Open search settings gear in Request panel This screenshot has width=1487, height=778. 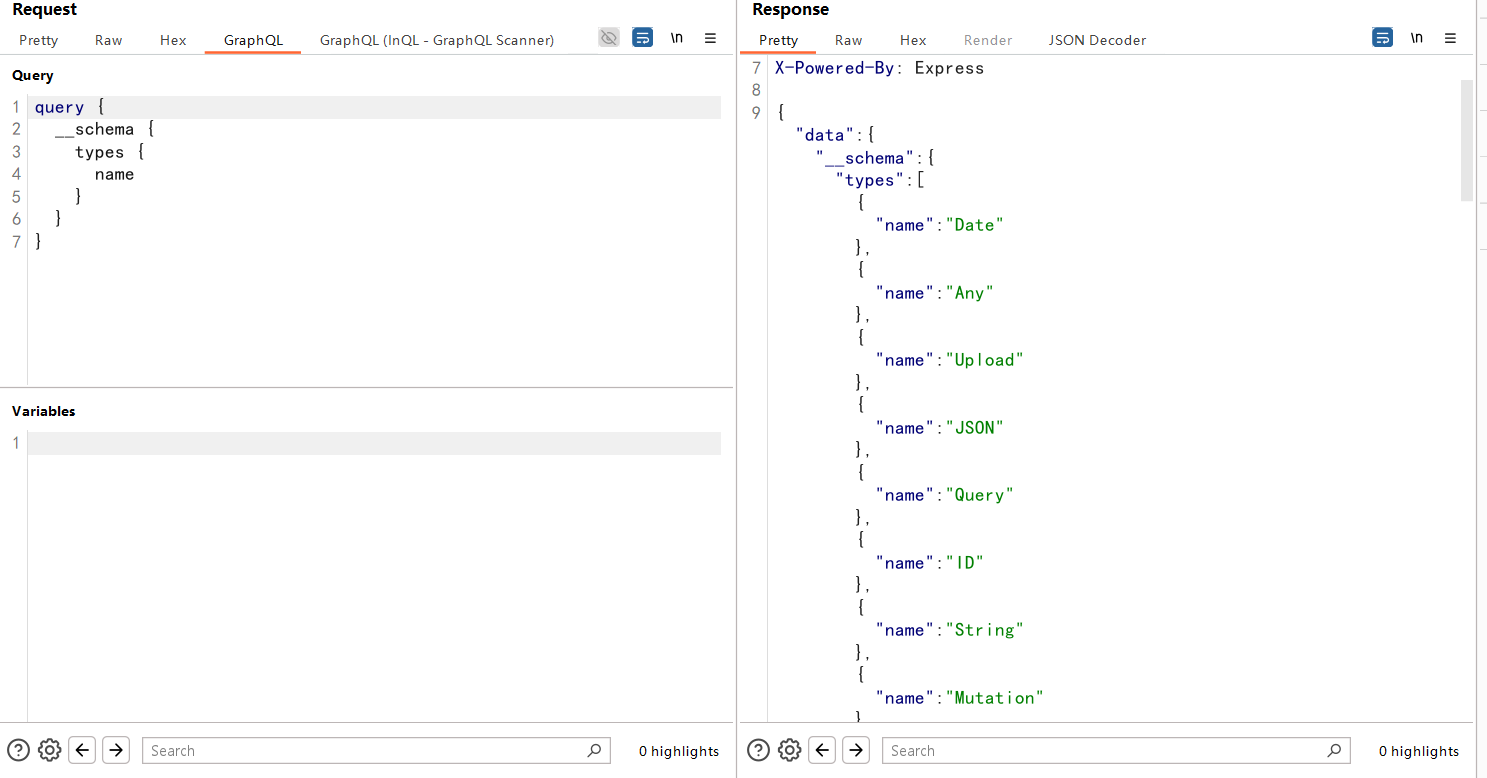(50, 750)
